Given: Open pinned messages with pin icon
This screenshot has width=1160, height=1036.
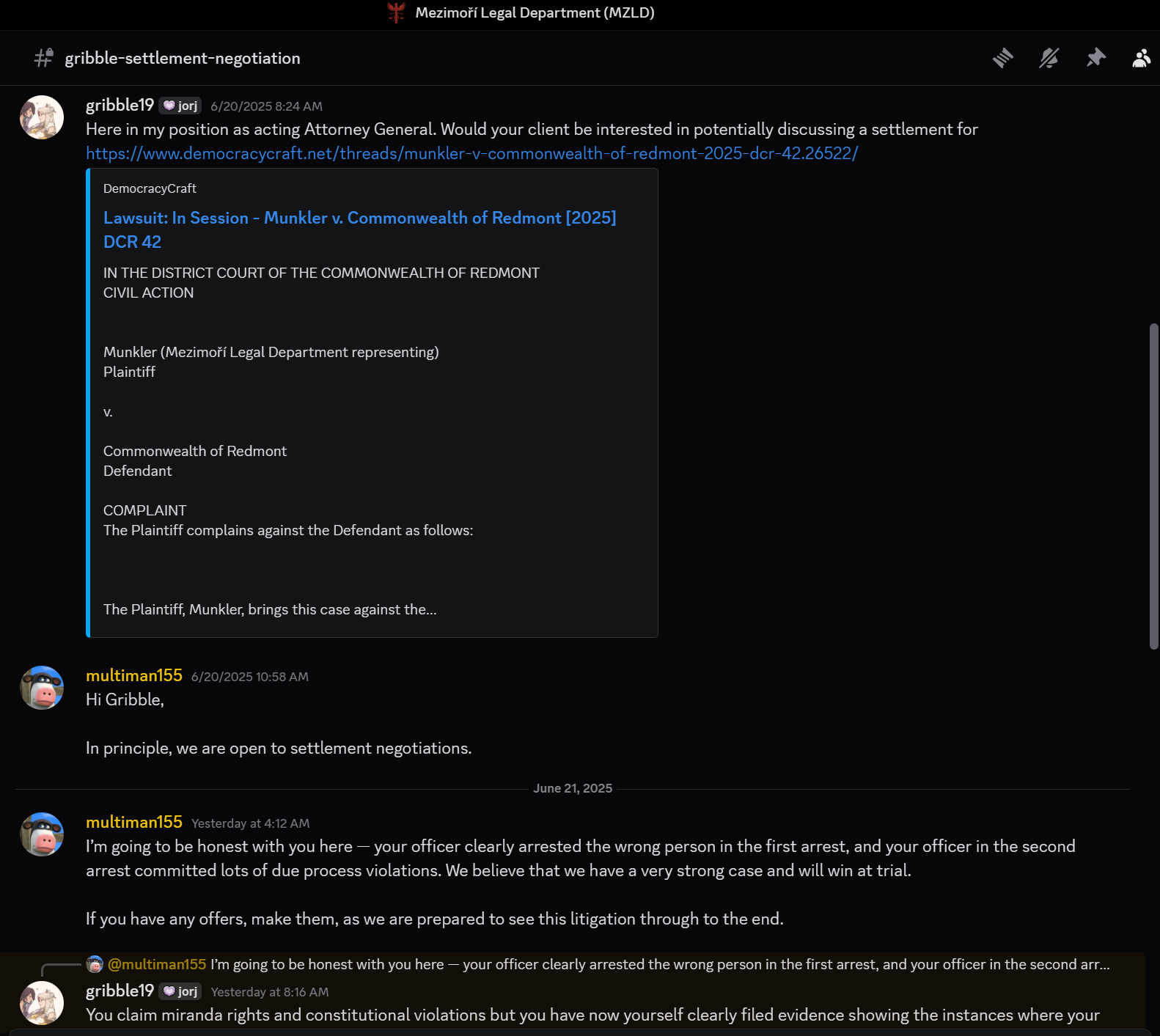Looking at the screenshot, I should [1096, 58].
